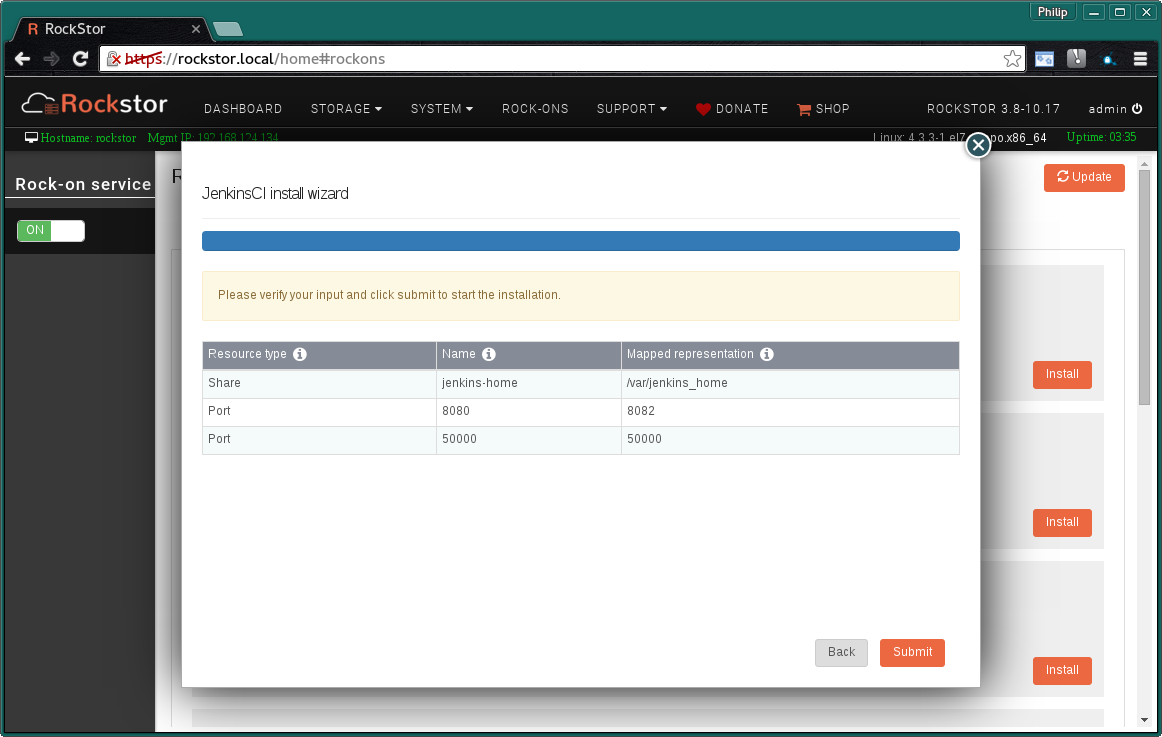The width and height of the screenshot is (1162, 737).
Task: Click the scrollbar up arrow
Action: (1144, 164)
